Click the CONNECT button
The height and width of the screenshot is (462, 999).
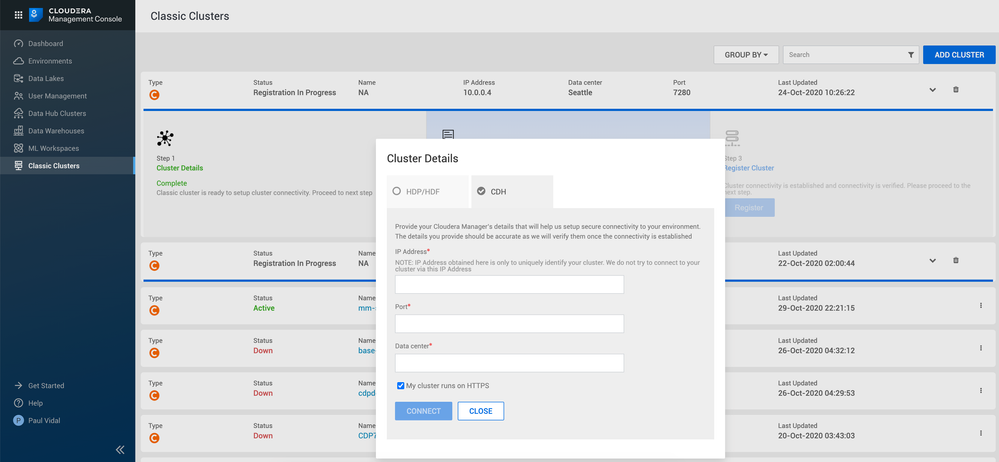pyautogui.click(x=423, y=411)
